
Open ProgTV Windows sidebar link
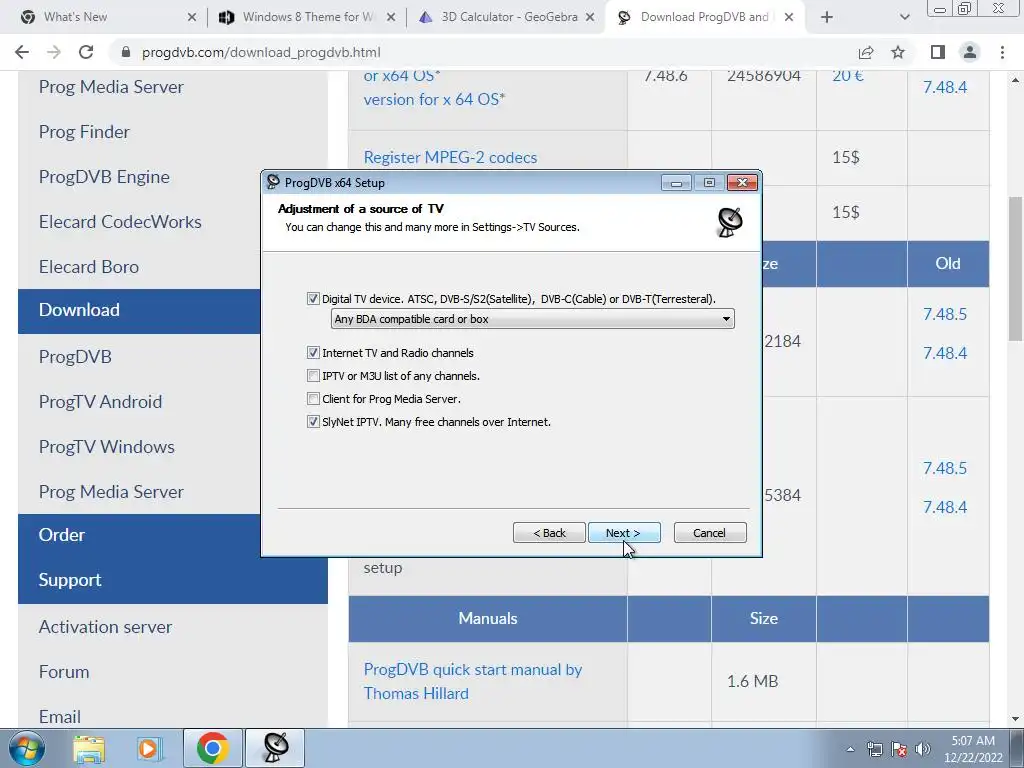coord(106,447)
